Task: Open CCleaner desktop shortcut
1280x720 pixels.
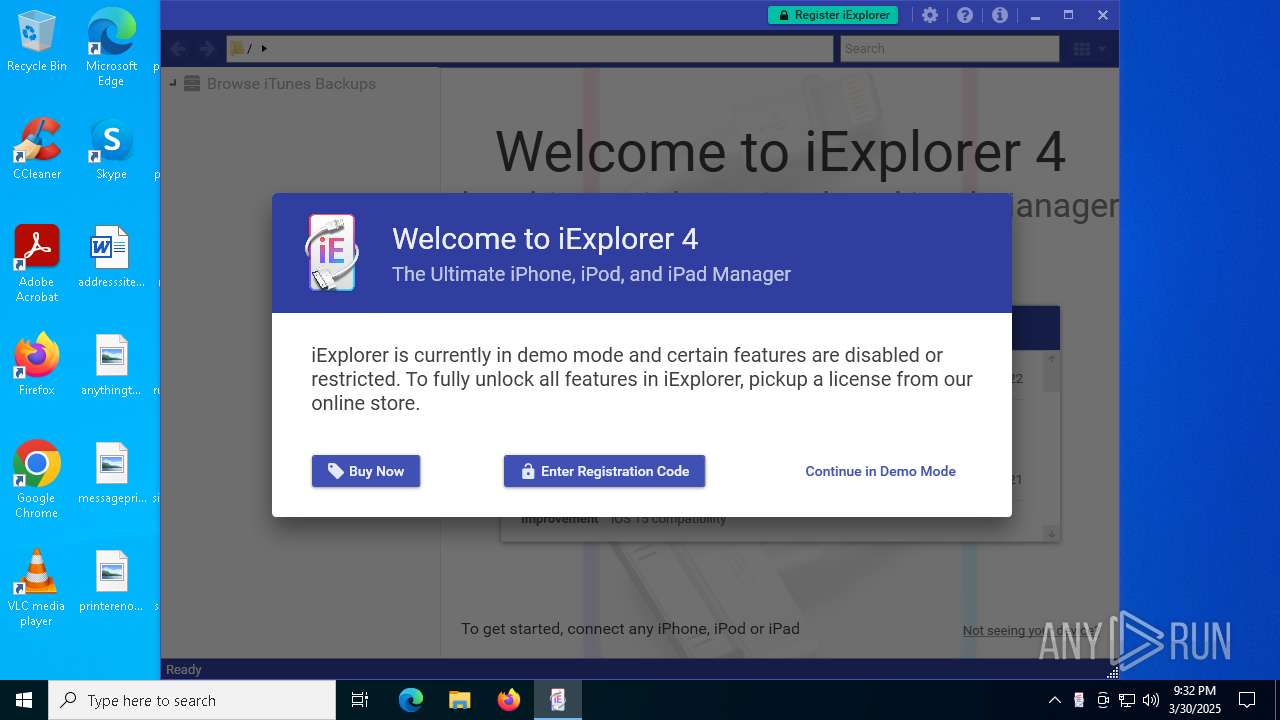Action: click(x=37, y=149)
